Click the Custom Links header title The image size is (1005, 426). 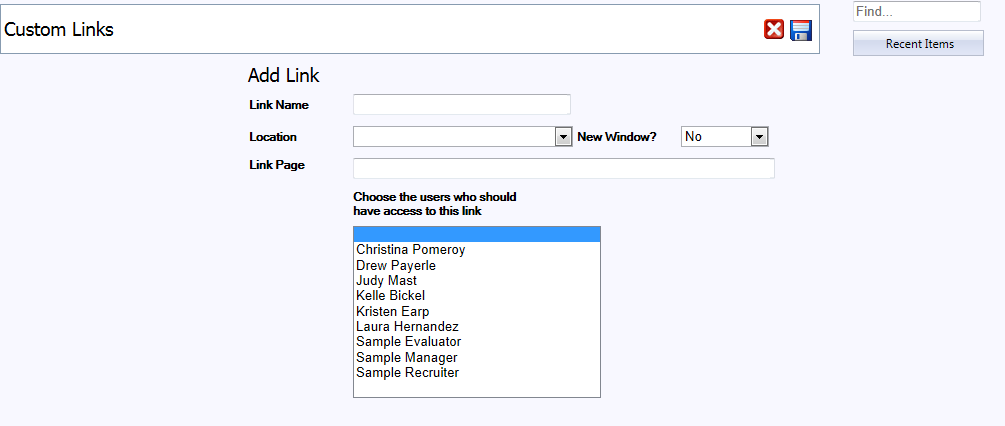click(x=60, y=30)
